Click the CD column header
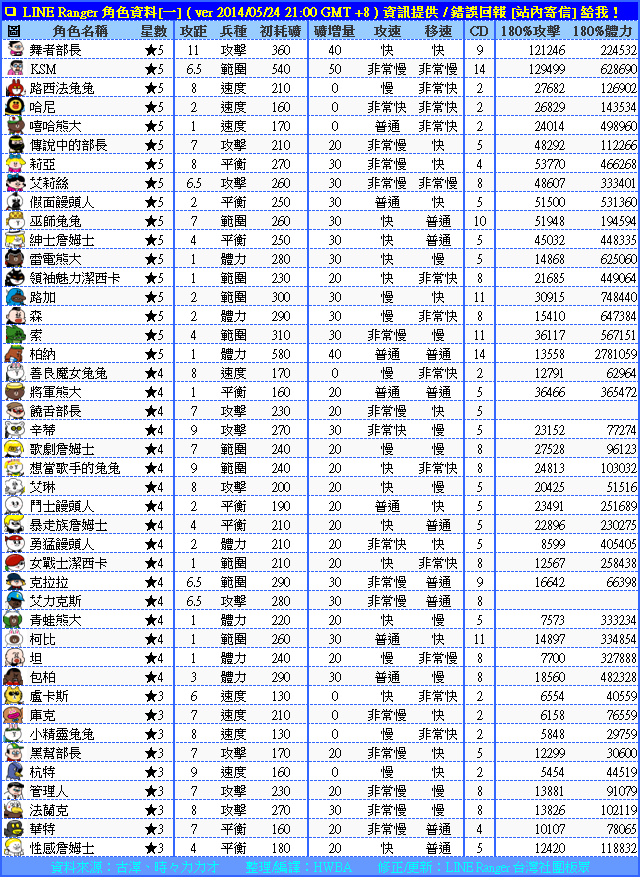The width and height of the screenshot is (640, 877). click(479, 31)
